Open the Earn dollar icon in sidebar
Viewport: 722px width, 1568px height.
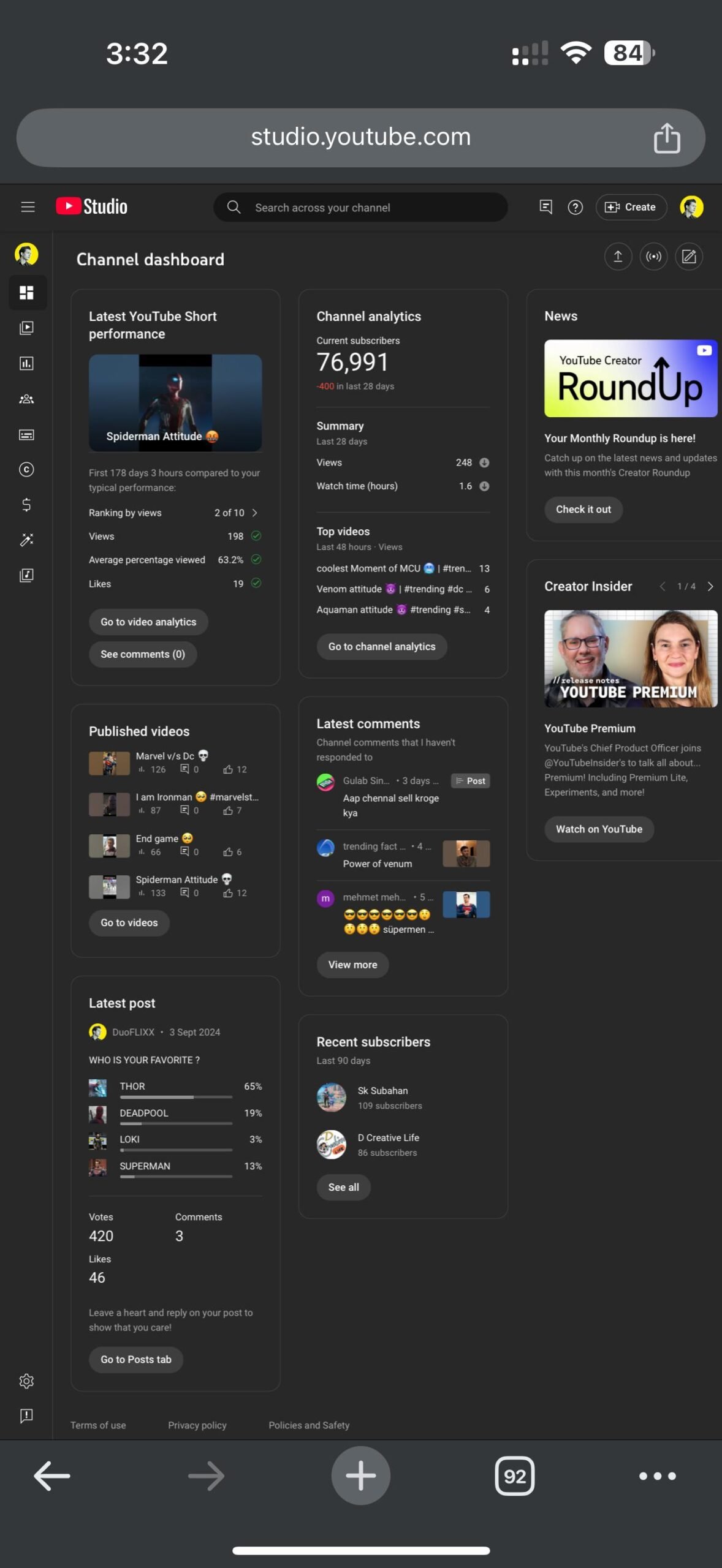tap(26, 505)
